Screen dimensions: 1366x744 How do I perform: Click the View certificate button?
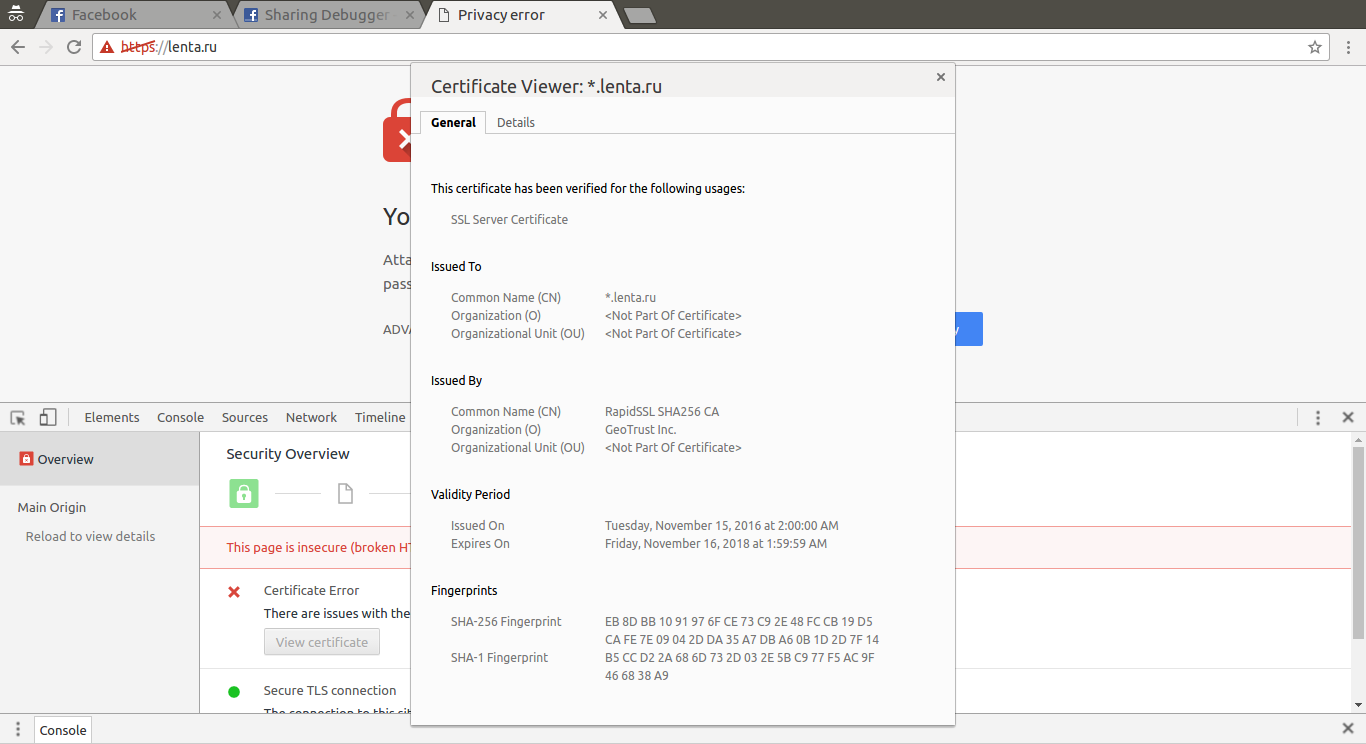tap(322, 642)
